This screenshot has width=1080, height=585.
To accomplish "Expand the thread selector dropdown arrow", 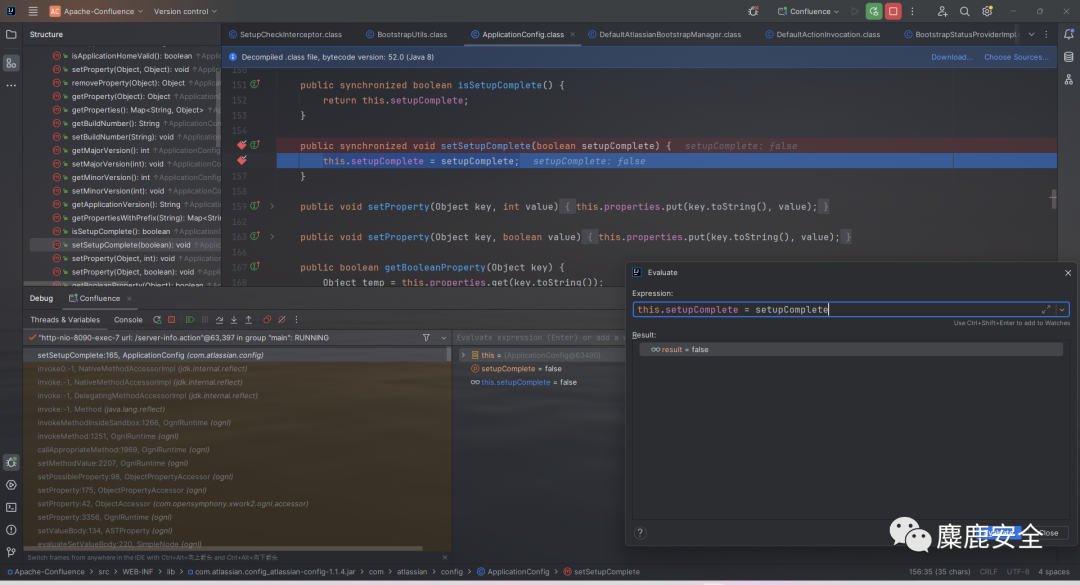I will click(444, 338).
